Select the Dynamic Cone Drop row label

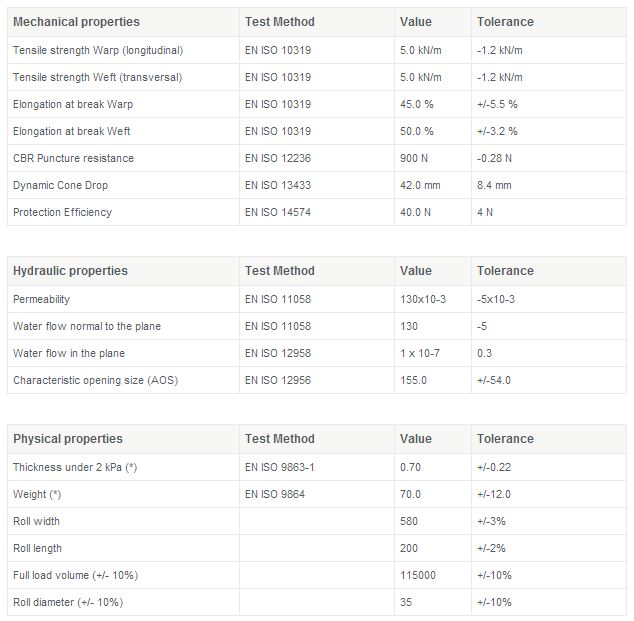[60, 185]
